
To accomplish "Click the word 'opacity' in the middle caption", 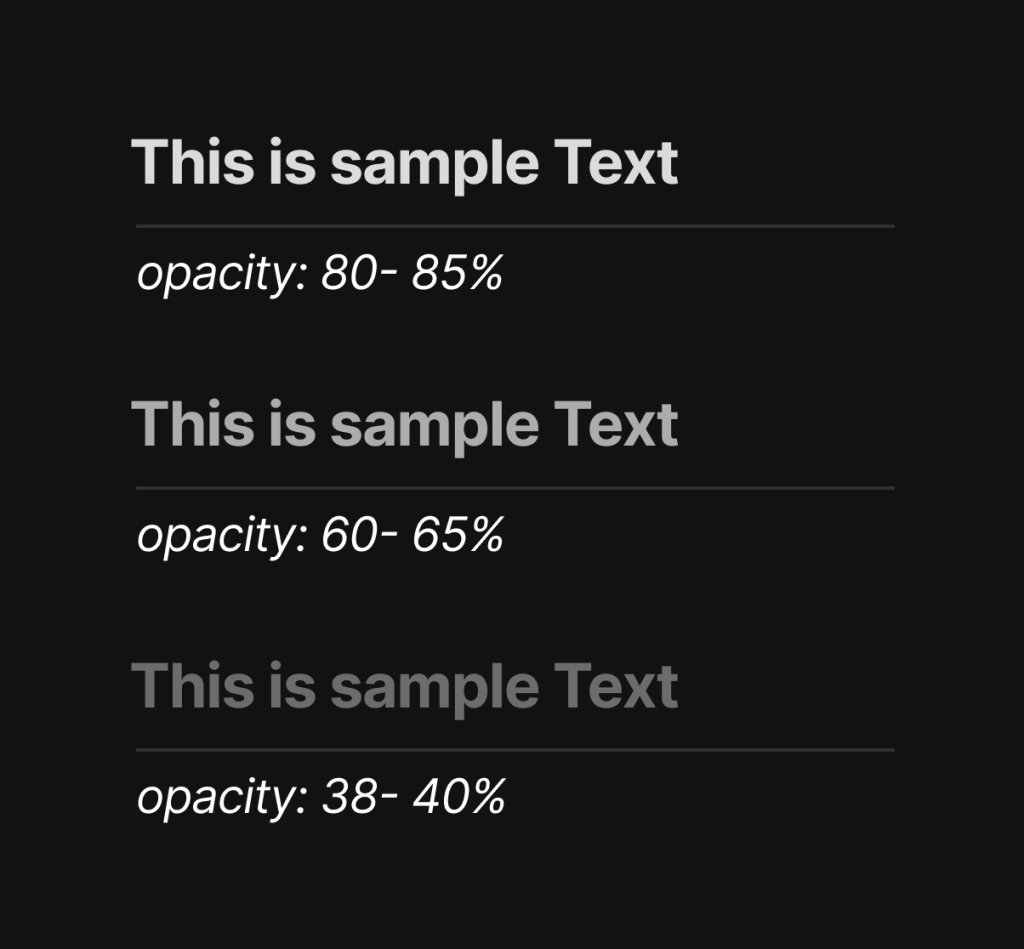I will 217,538.
